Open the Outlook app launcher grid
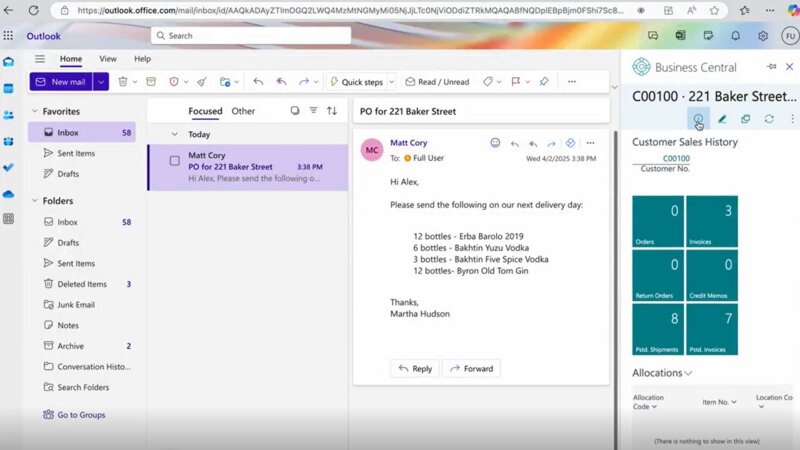 click(x=8, y=35)
